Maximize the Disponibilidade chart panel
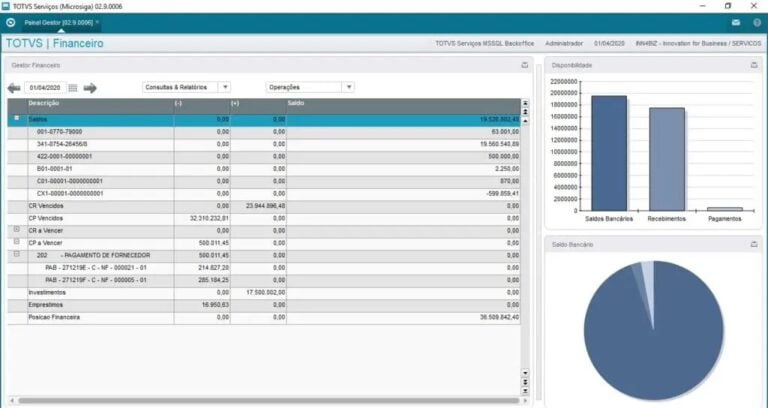The width and height of the screenshot is (768, 408). pos(754,64)
